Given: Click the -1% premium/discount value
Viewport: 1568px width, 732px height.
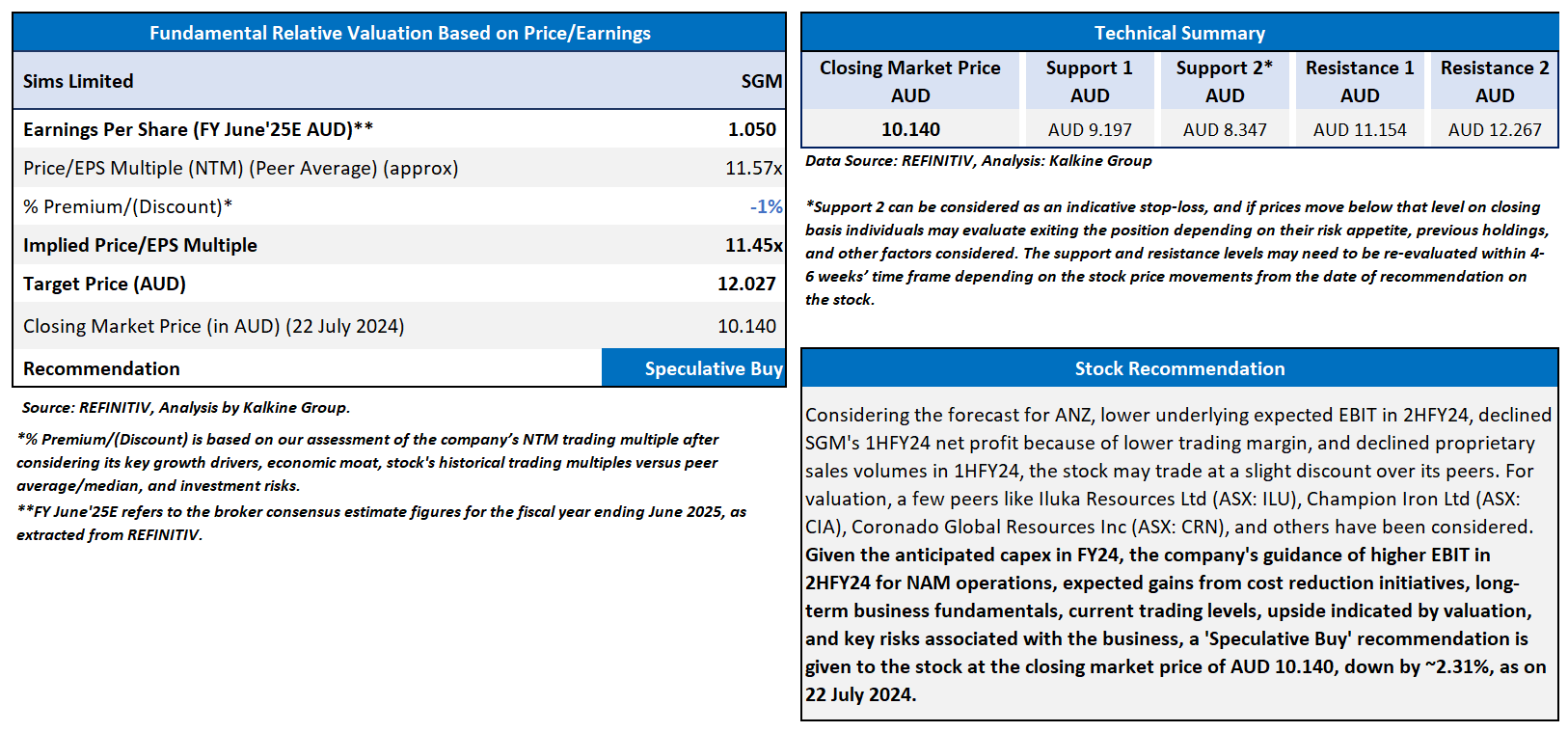Looking at the screenshot, I should pyautogui.click(x=766, y=206).
